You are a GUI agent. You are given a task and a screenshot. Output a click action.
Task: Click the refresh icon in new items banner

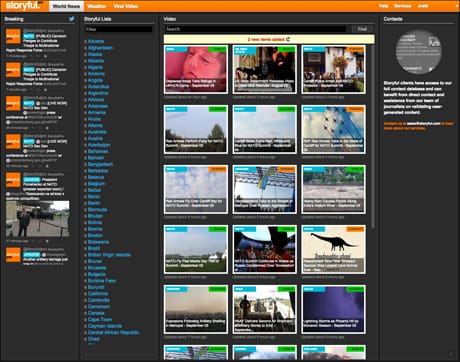click(288, 39)
